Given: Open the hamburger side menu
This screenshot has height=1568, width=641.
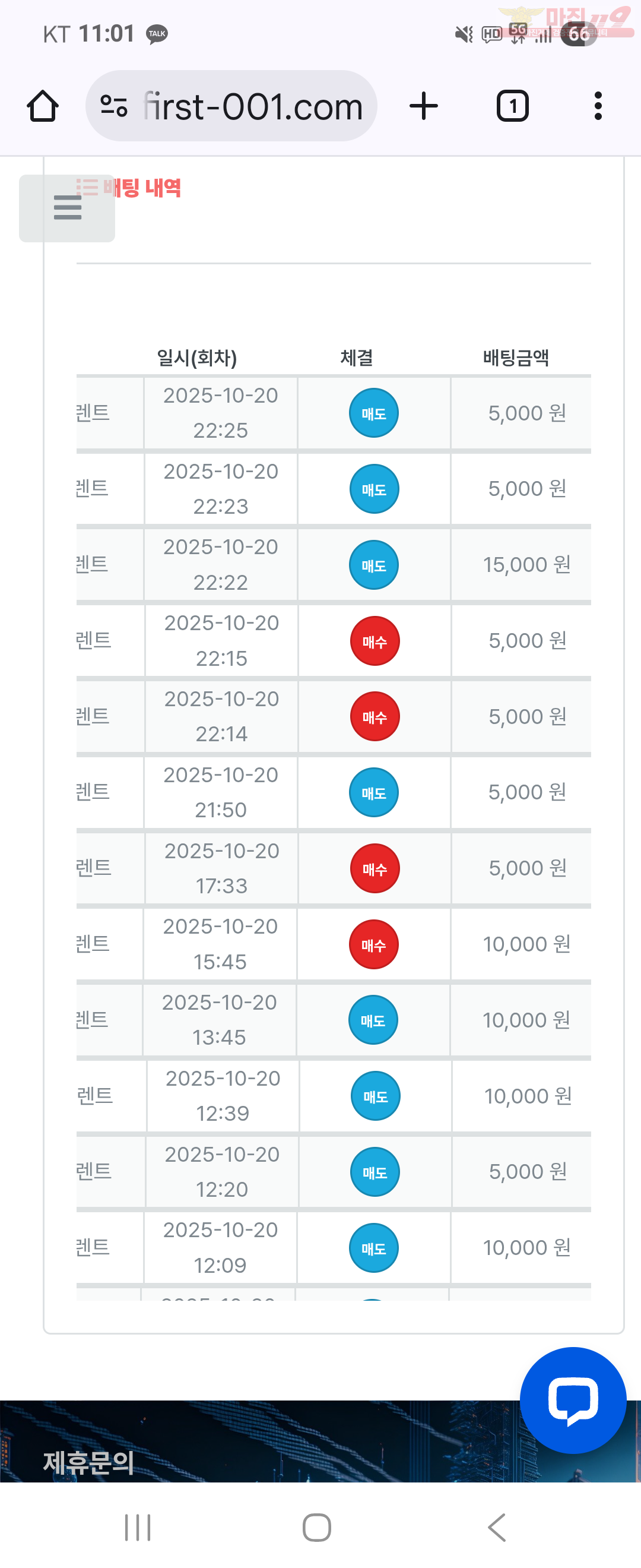Looking at the screenshot, I should coord(67,207).
